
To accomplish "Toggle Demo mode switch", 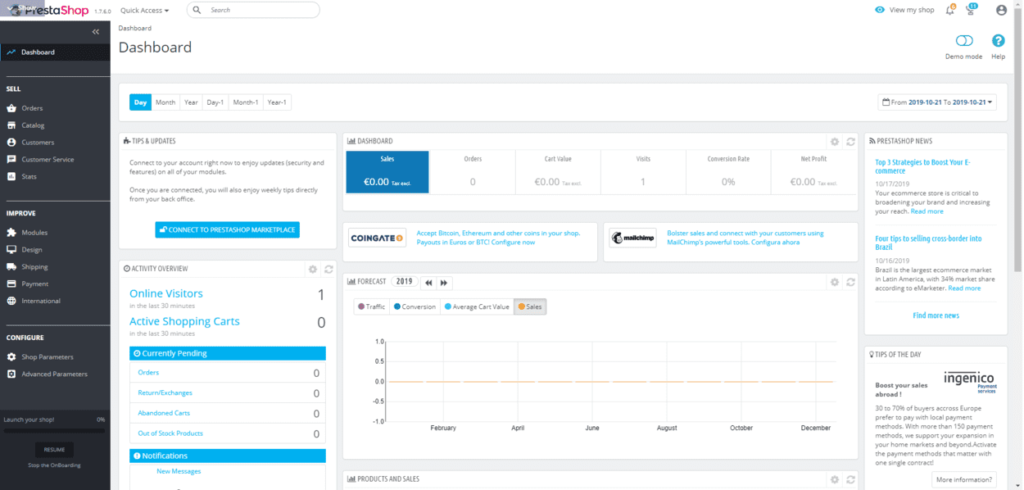I will tap(964, 41).
